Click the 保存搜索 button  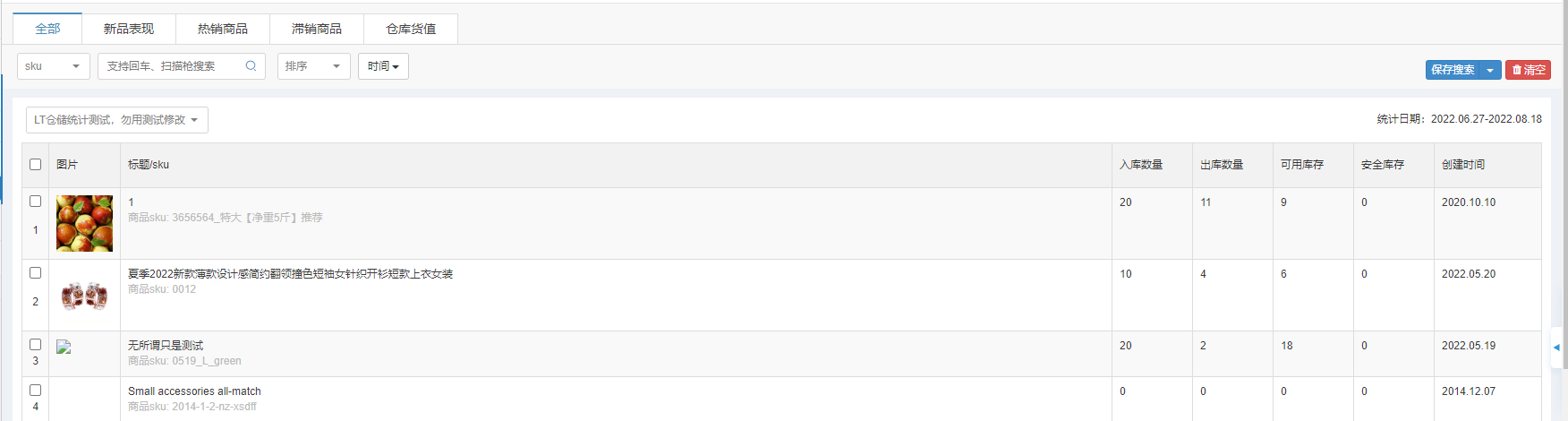(1453, 70)
